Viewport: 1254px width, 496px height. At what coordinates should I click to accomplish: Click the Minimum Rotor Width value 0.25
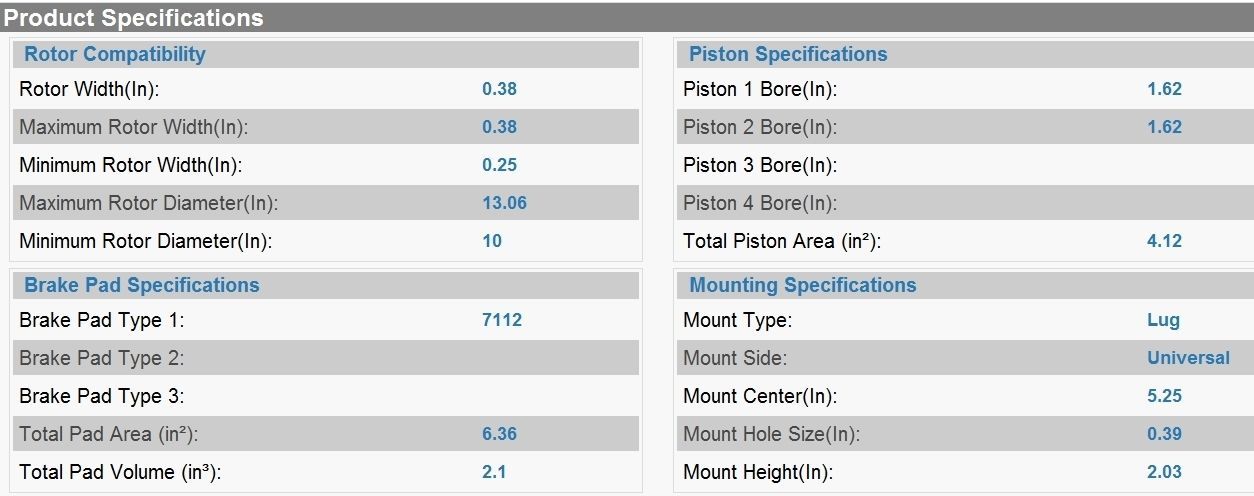[x=499, y=165]
